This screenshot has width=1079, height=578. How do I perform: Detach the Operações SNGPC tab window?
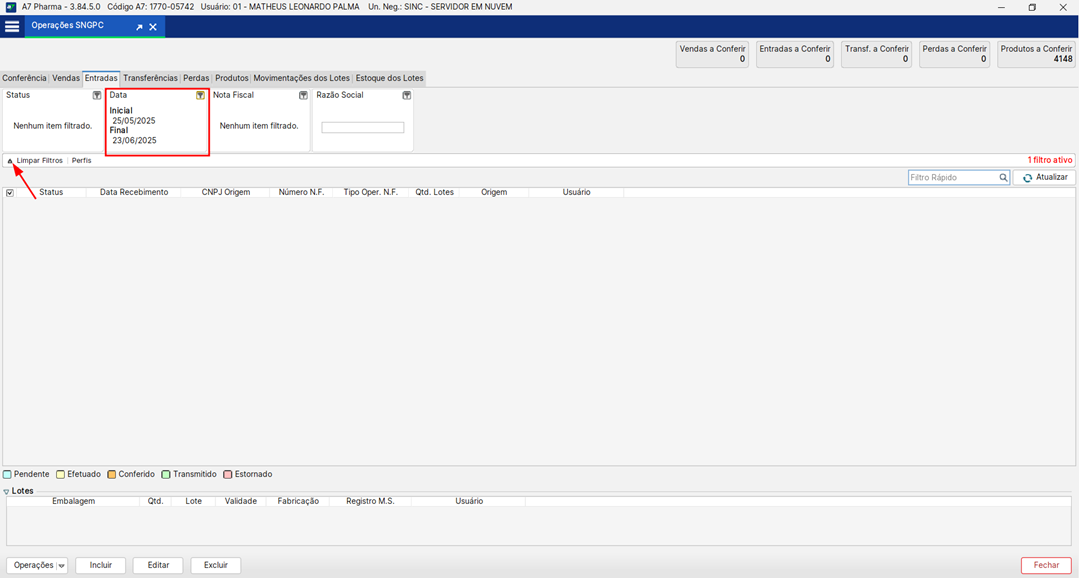pos(140,27)
